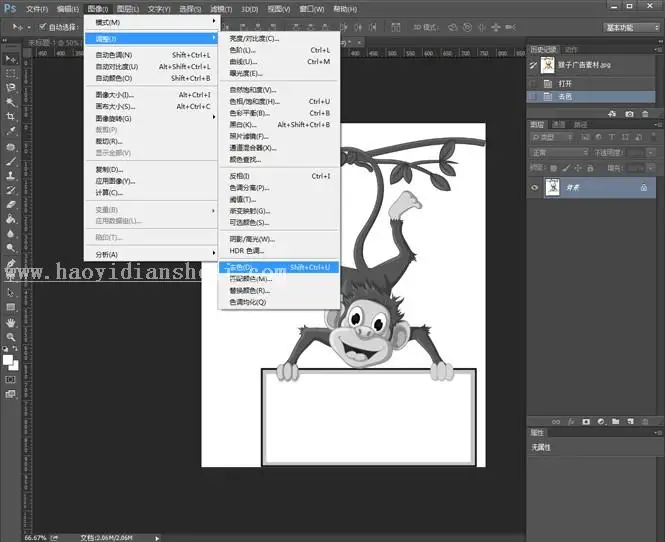Screen dimensions: 665x542
Task: Open opacity dropdown arrow
Action: click(x=652, y=153)
